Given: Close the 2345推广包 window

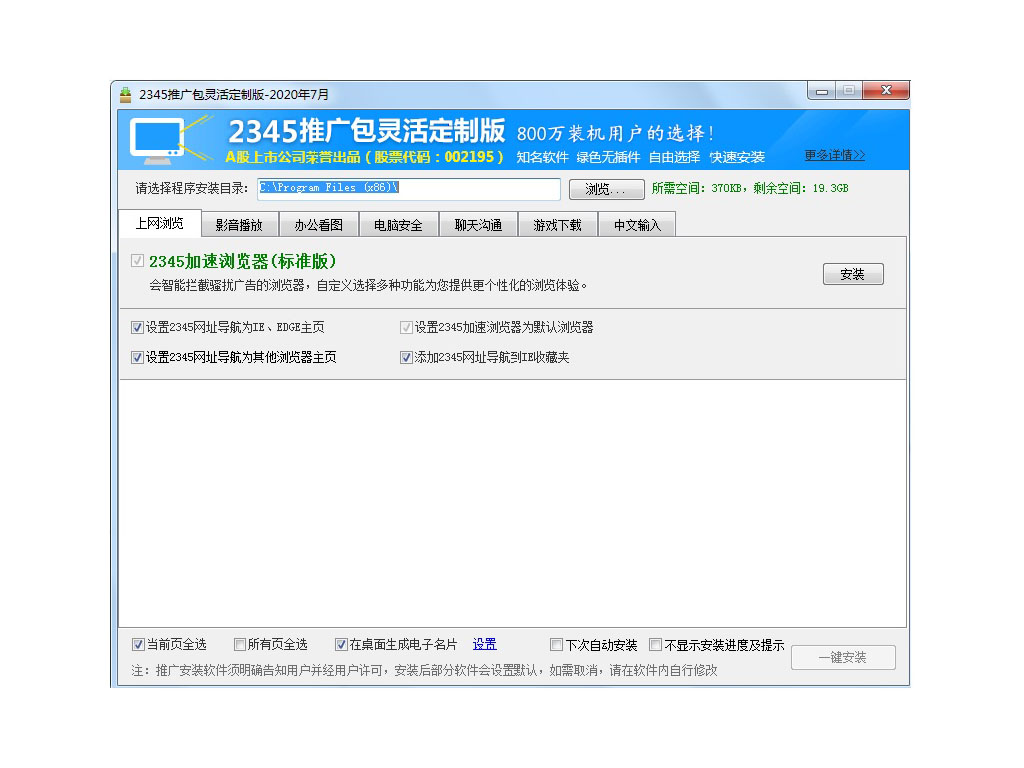Looking at the screenshot, I should pyautogui.click(x=886, y=91).
